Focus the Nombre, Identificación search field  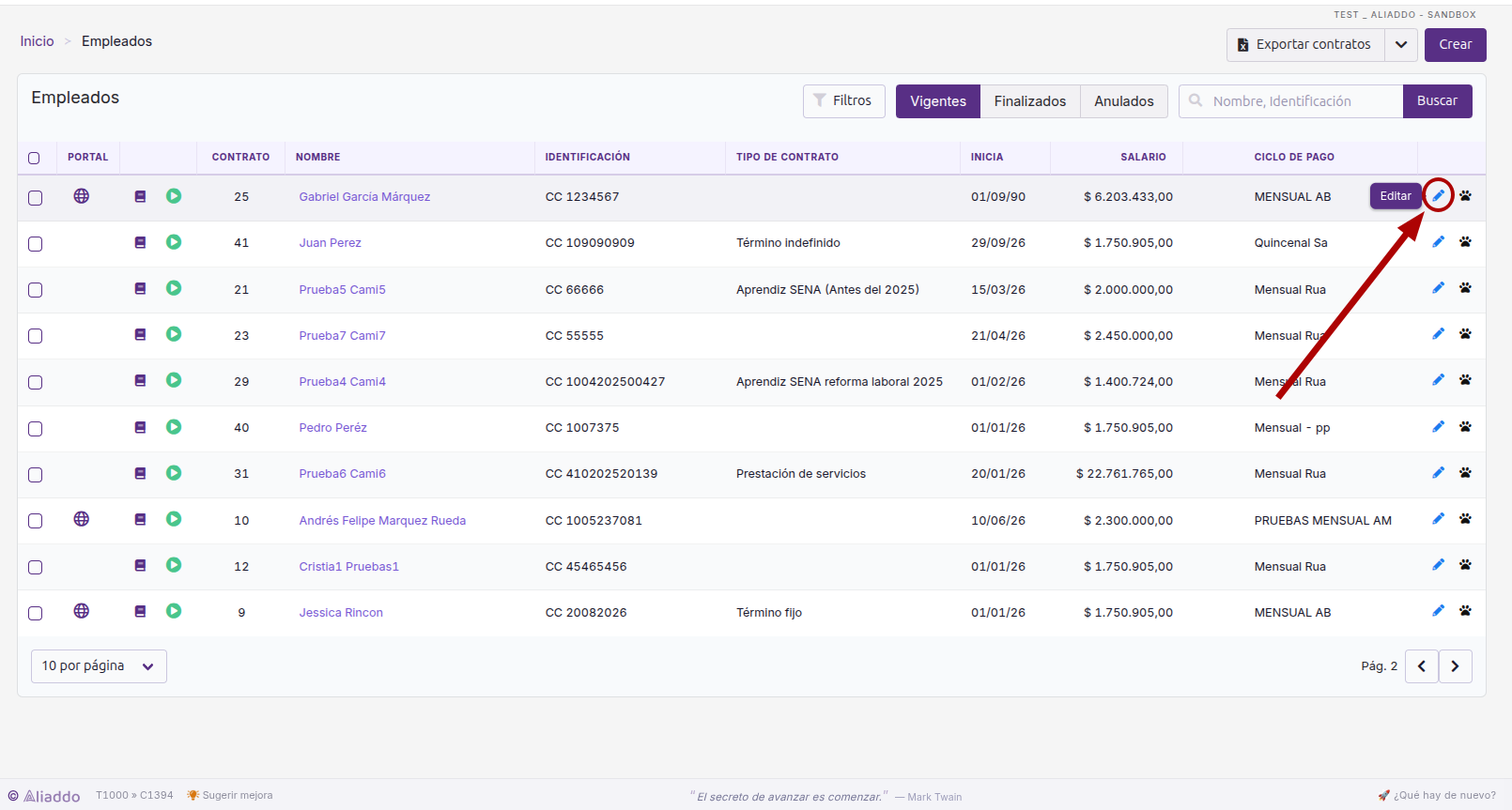pyautogui.click(x=1291, y=101)
